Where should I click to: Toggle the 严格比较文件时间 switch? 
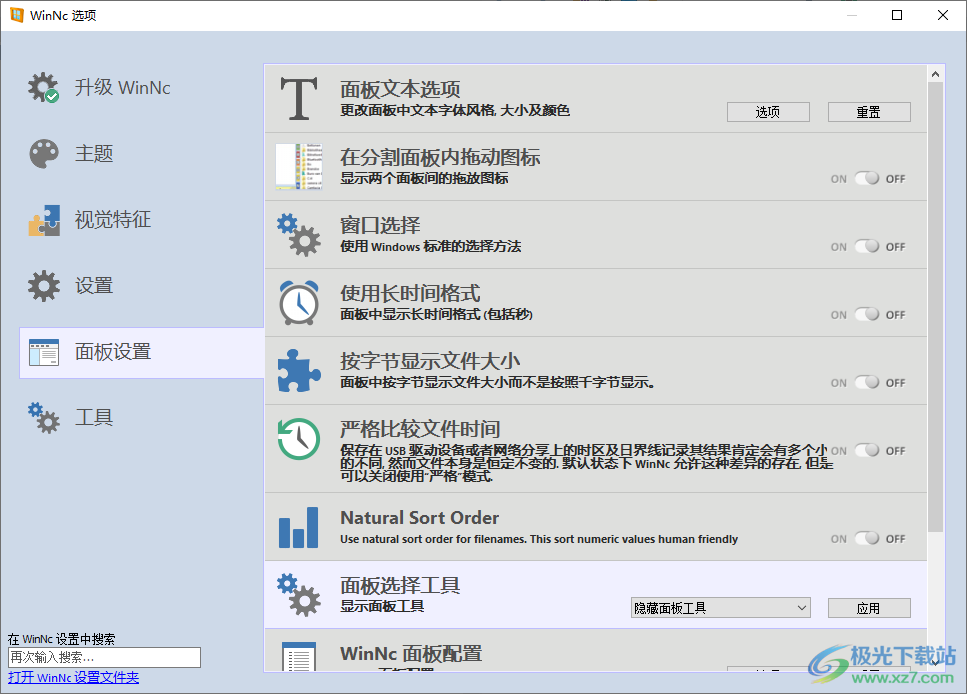867,450
